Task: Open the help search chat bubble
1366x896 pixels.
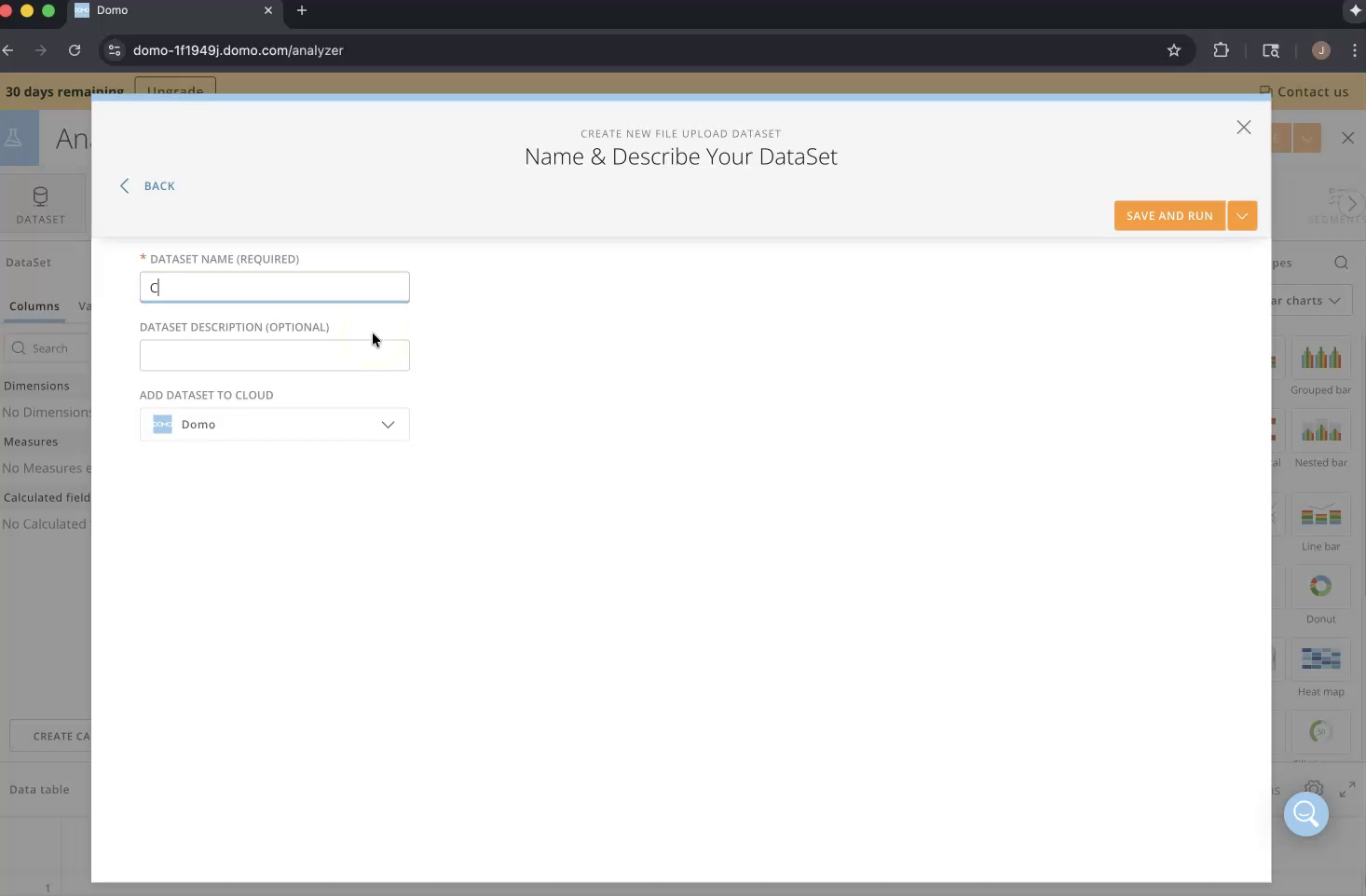Action: click(x=1305, y=814)
